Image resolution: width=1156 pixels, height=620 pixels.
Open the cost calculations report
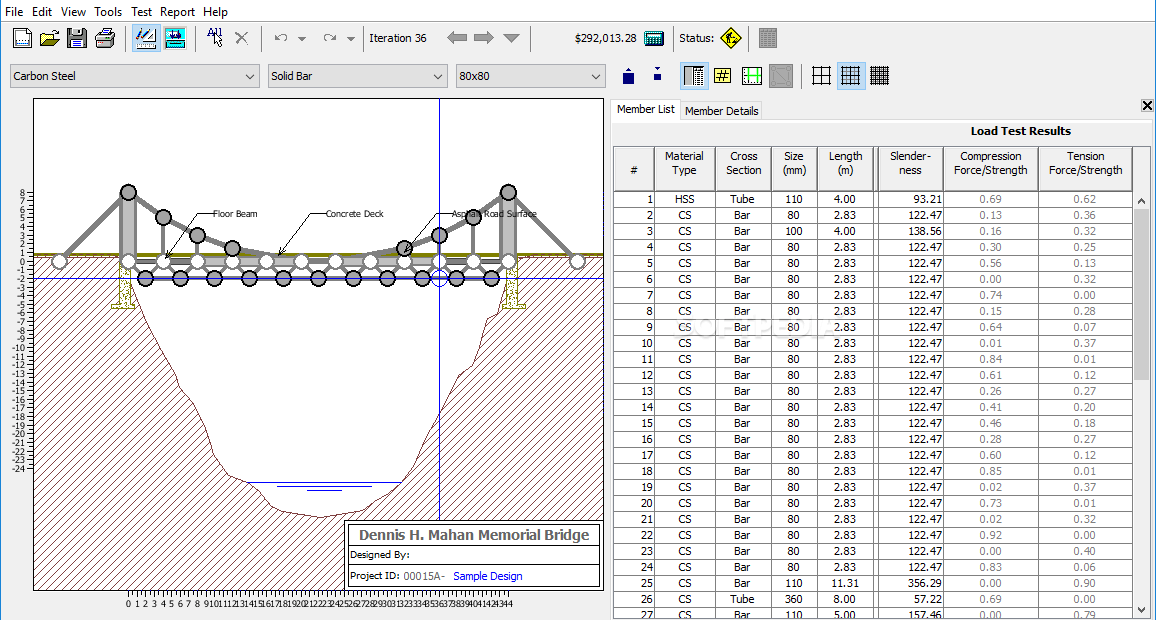(x=654, y=39)
